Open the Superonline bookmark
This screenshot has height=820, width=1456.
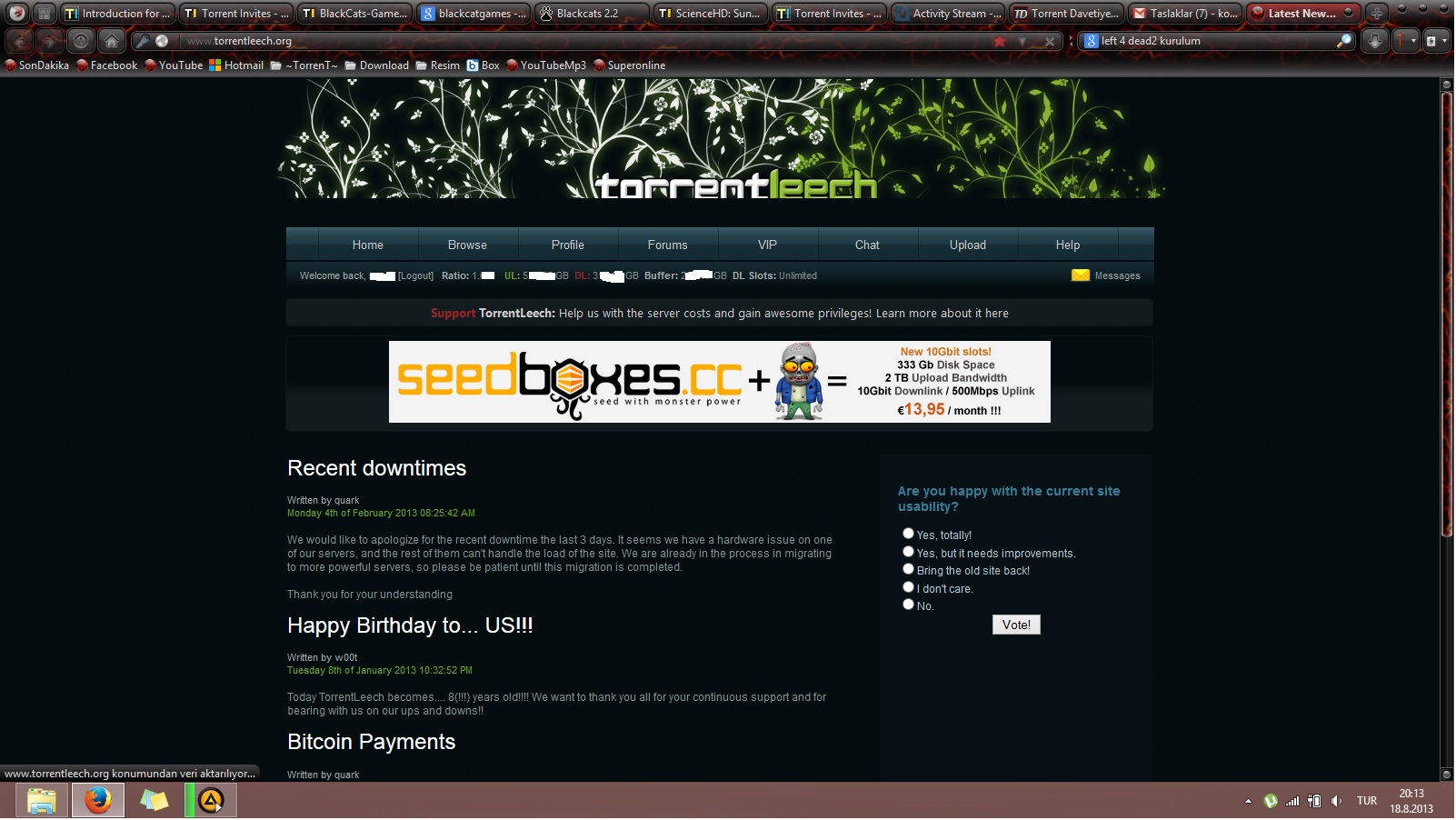coord(630,65)
